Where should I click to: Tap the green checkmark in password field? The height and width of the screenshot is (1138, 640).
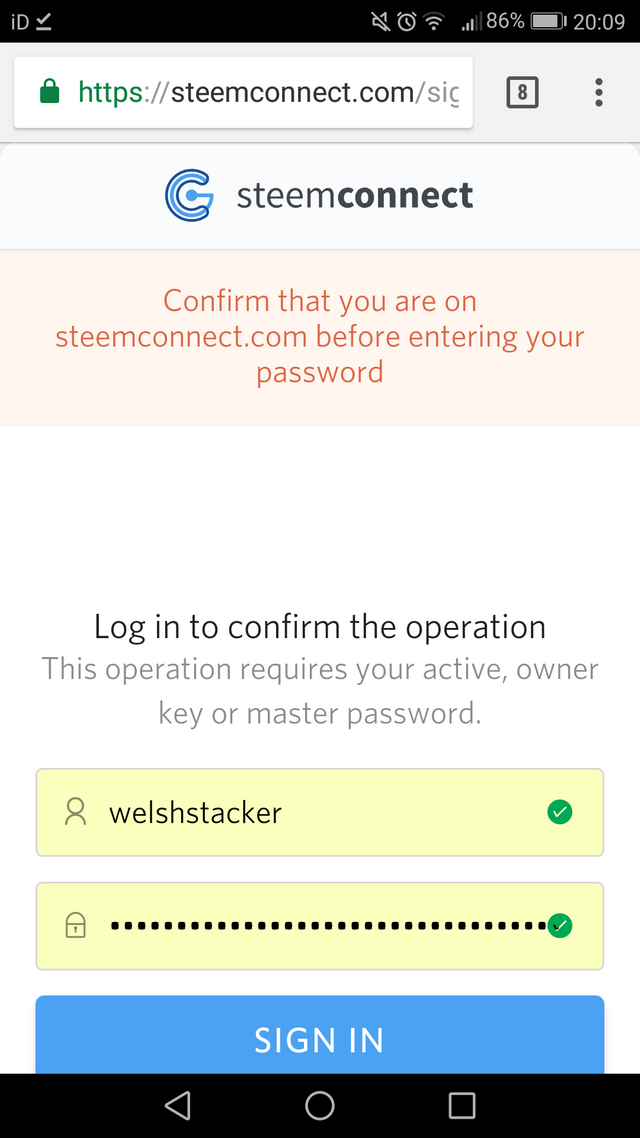[561, 926]
